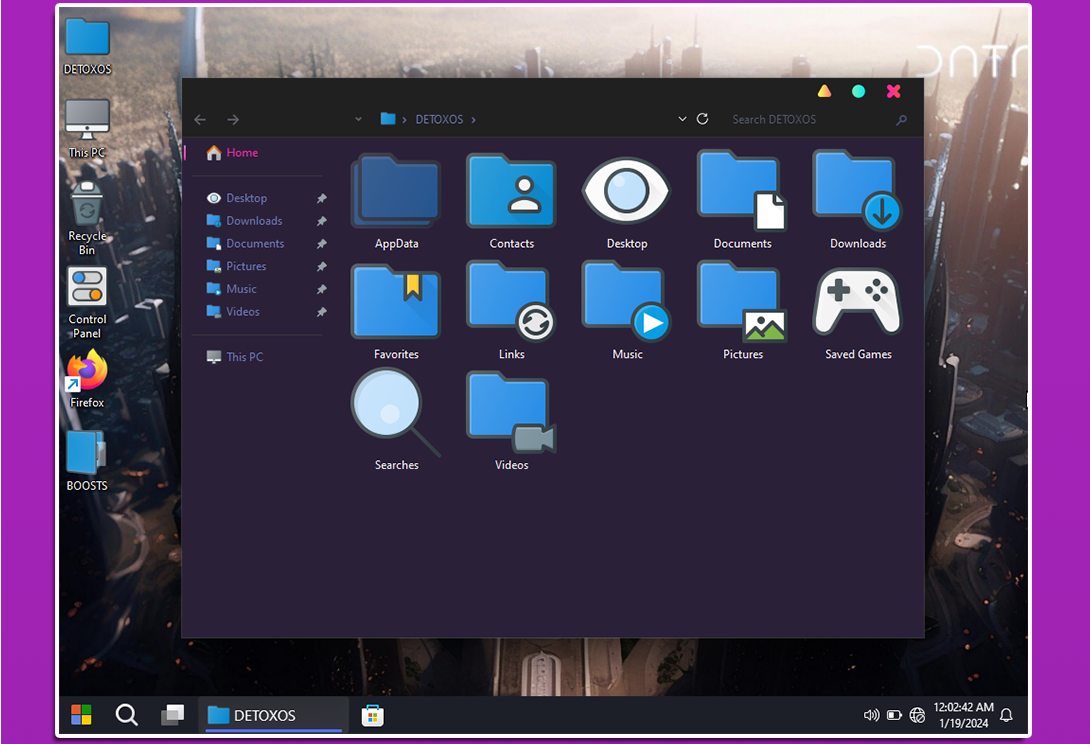Select This PC in the navigation pane
This screenshot has height=744, width=1090.
(244, 357)
